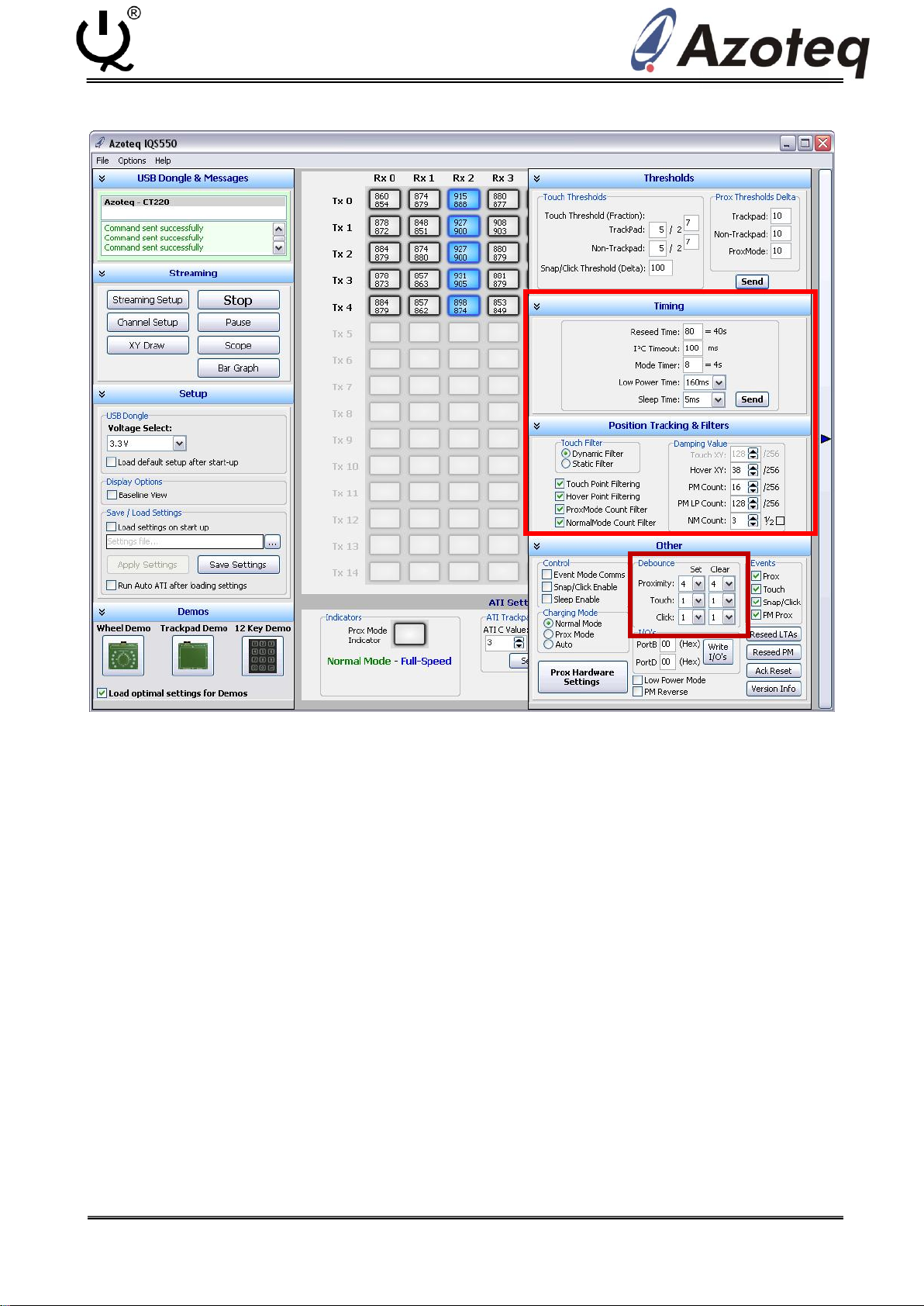Click the Reseed Time input field
The width and height of the screenshot is (924, 1306).
coord(692,332)
